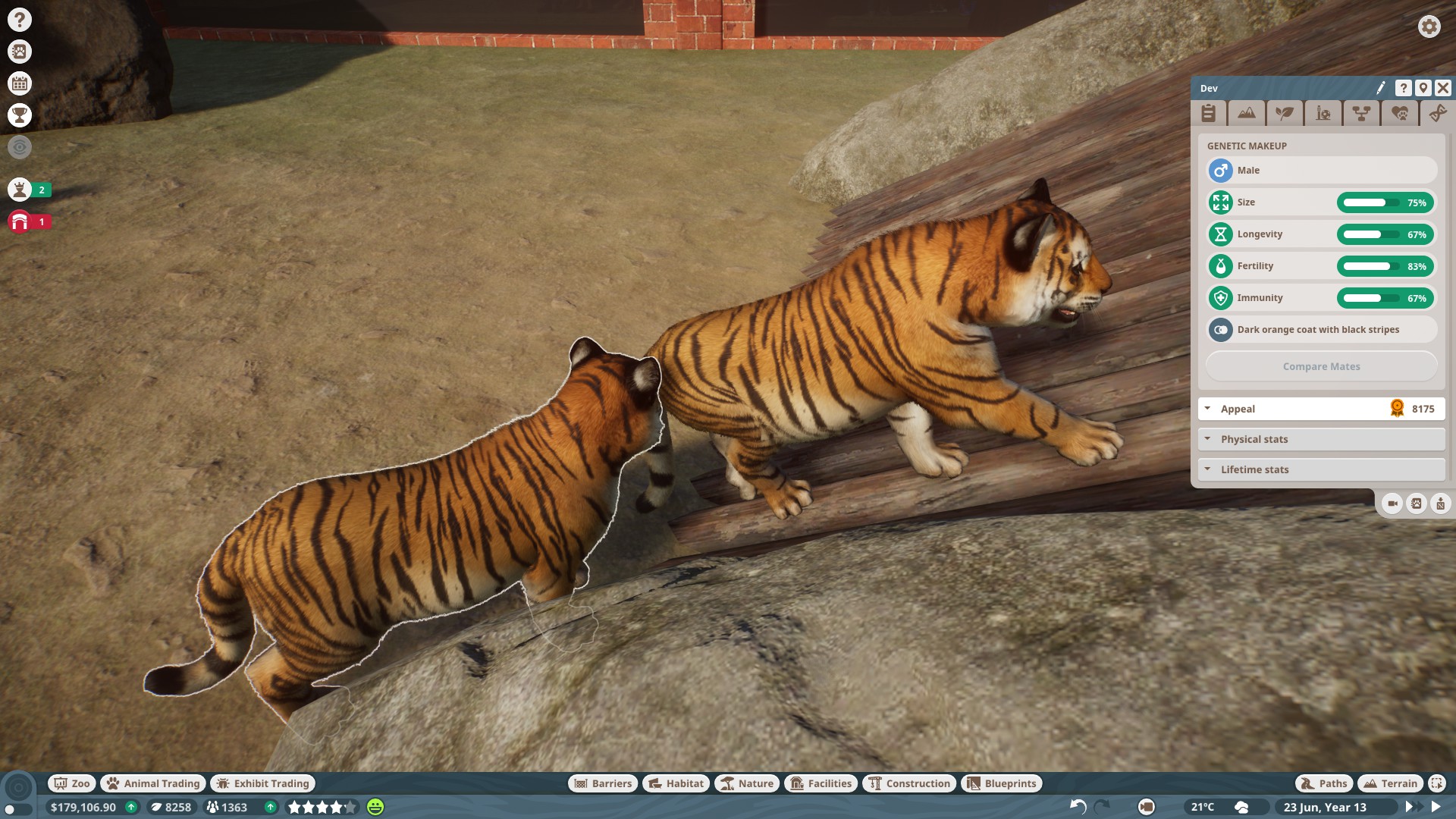The height and width of the screenshot is (819, 1456).
Task: Click the Size 75% progress bar
Action: point(1385,202)
